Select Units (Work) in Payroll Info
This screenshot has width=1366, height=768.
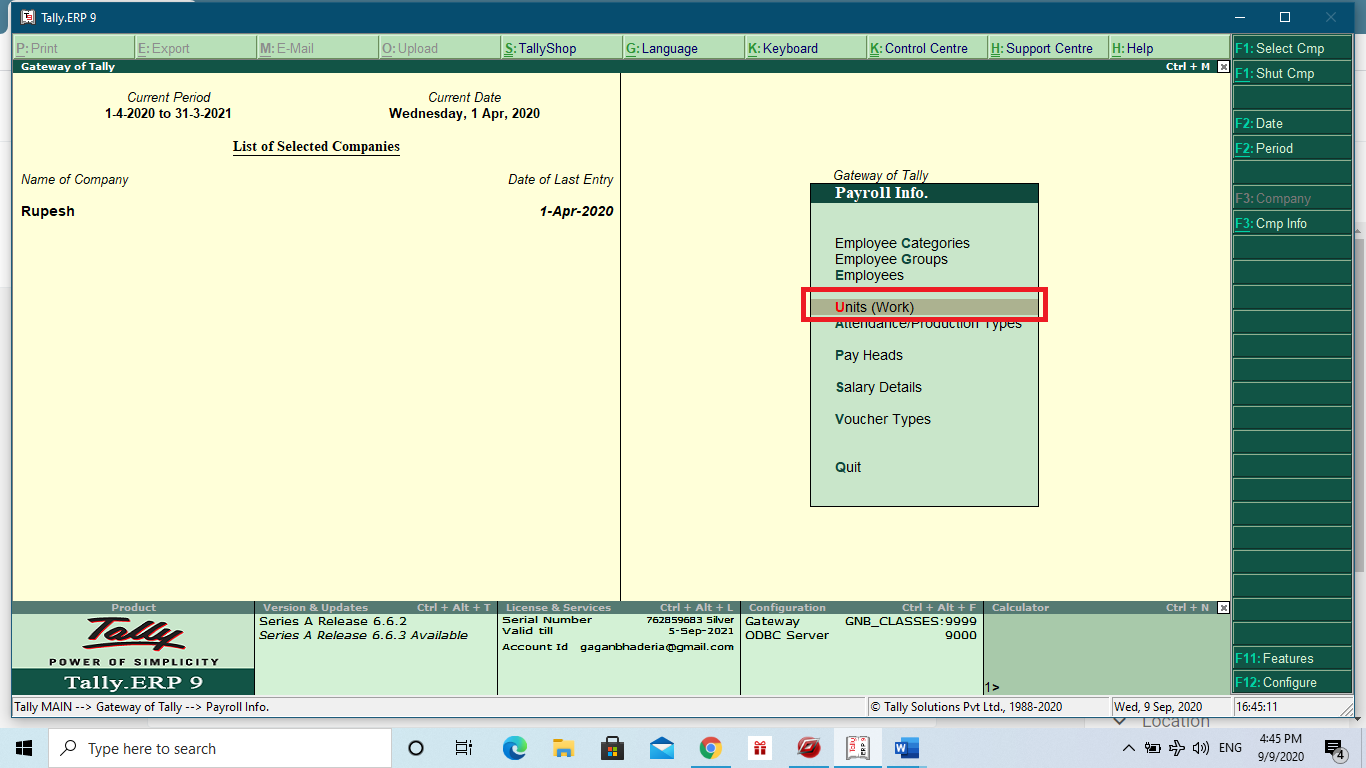(x=872, y=306)
